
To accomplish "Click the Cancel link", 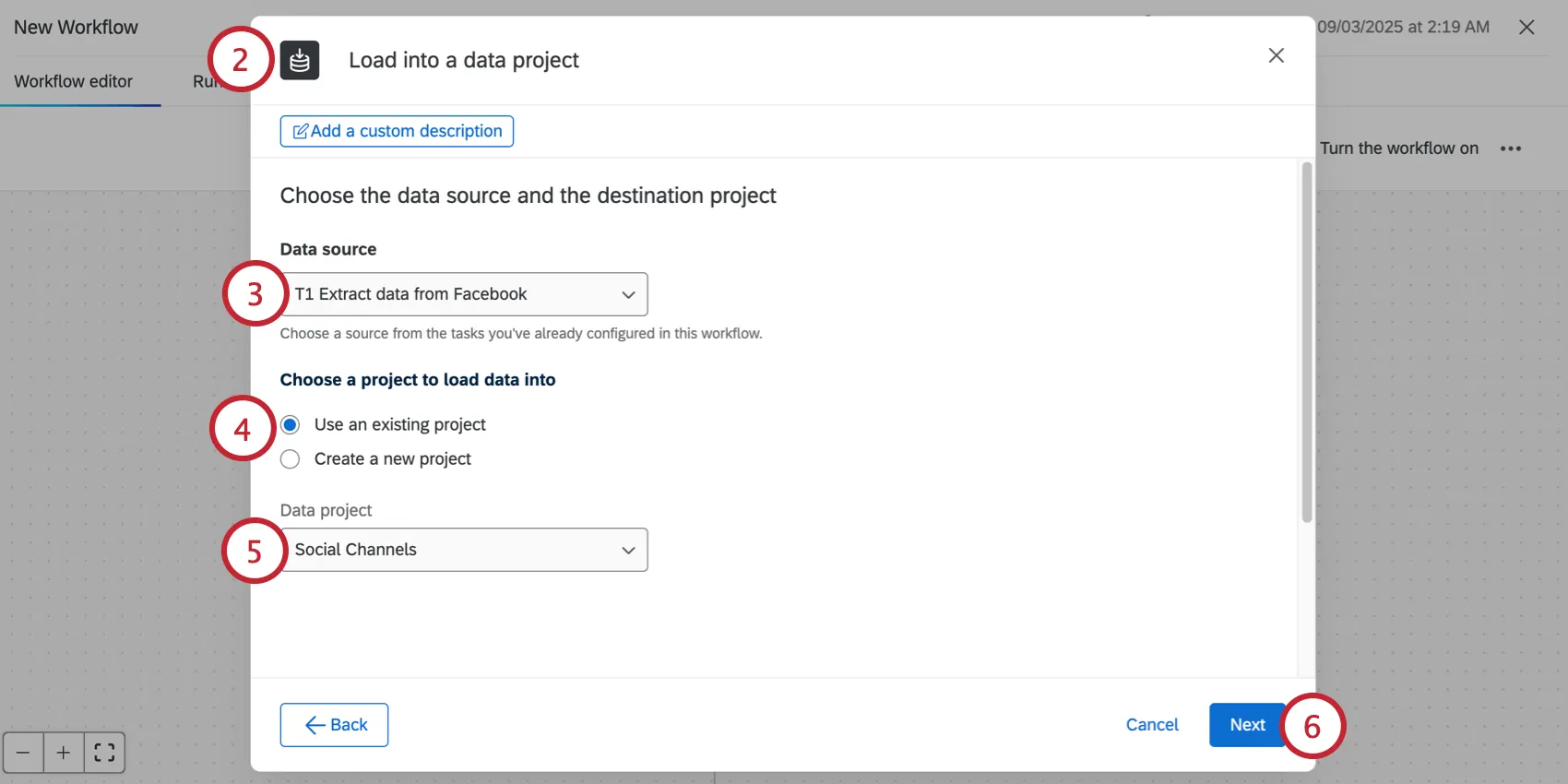I will pos(1151,725).
